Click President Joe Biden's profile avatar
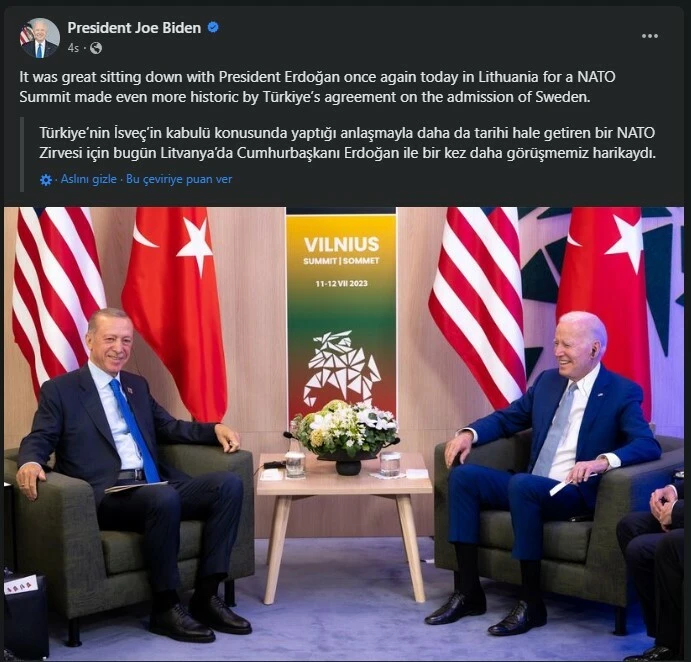 40,38
